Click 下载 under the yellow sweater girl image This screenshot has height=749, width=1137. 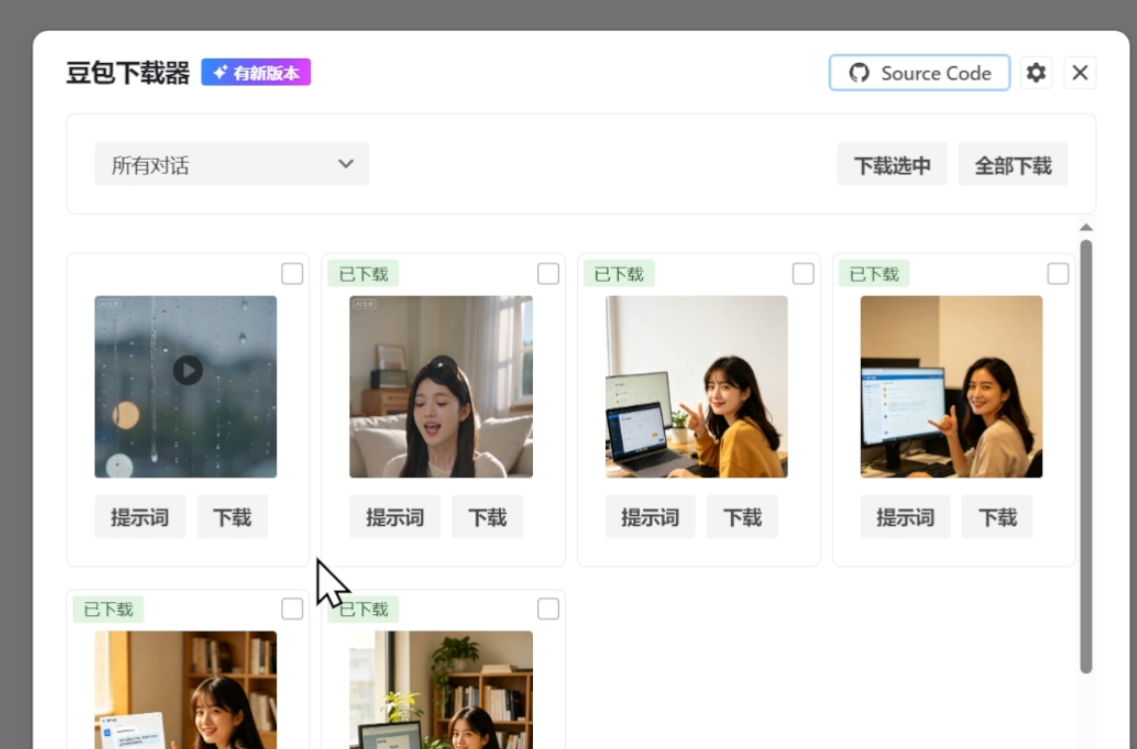743,517
